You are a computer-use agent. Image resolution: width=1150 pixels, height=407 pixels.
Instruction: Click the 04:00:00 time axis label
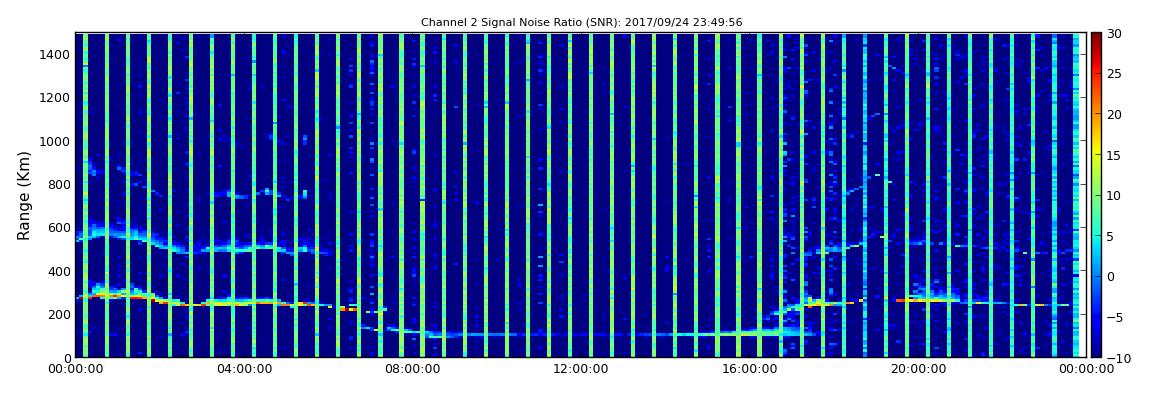tap(243, 370)
